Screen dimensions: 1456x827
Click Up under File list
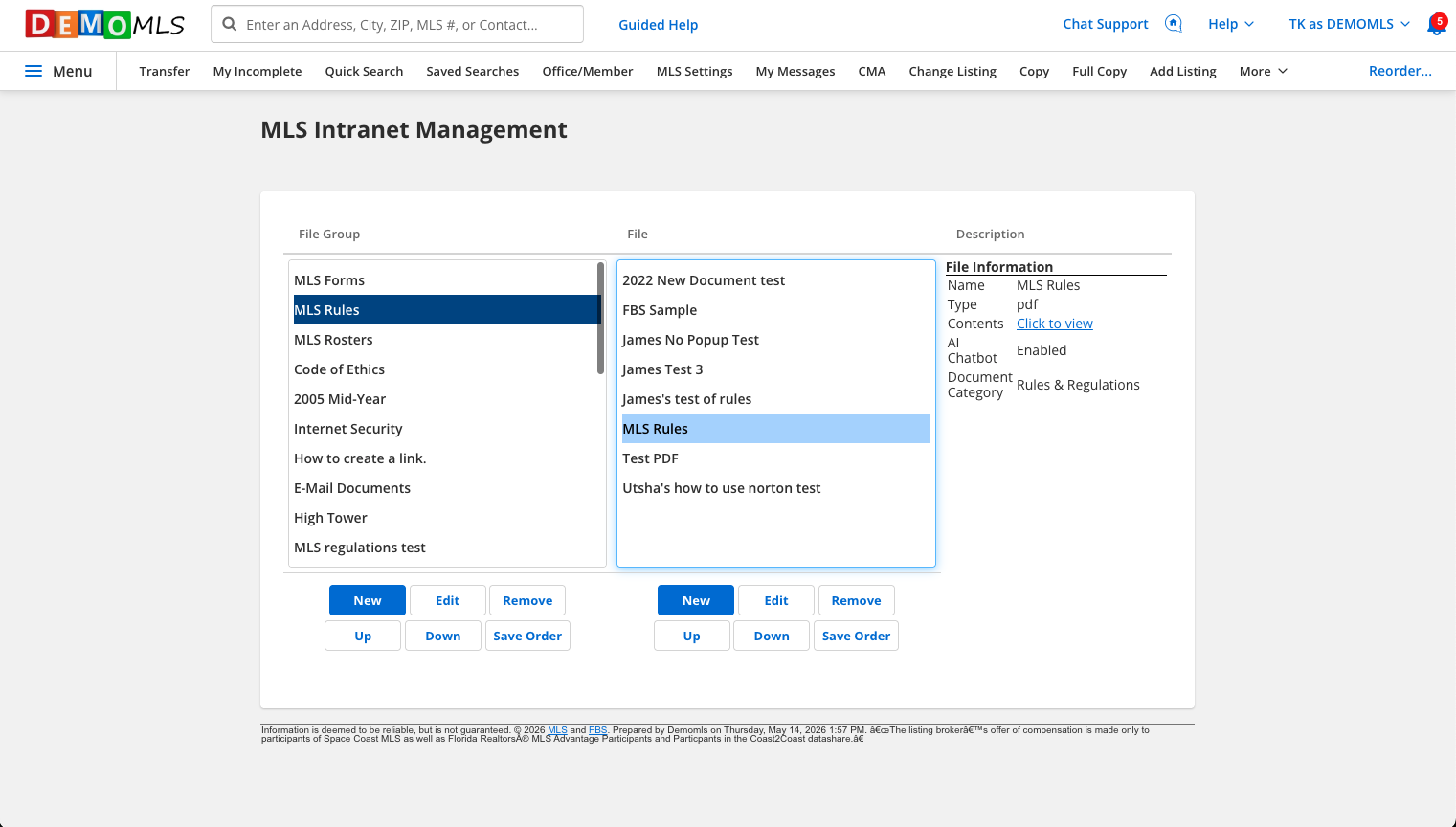click(x=692, y=636)
